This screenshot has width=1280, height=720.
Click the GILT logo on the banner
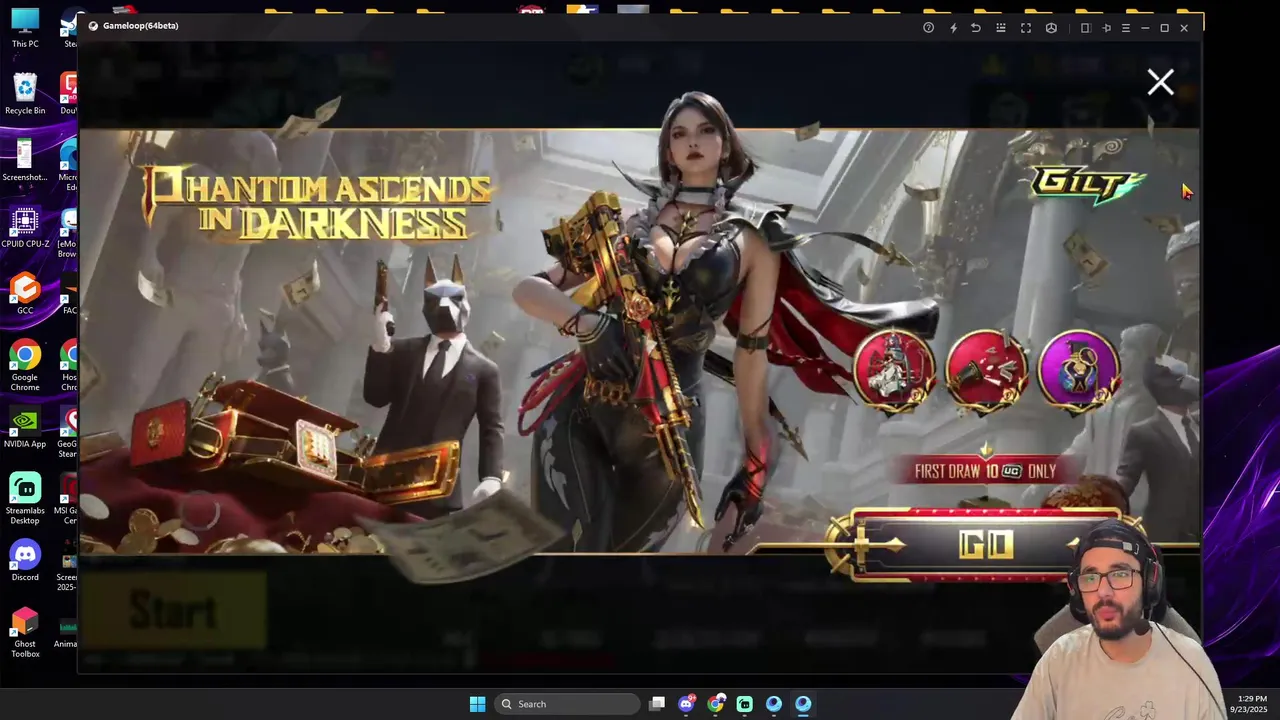pyautogui.click(x=1088, y=184)
